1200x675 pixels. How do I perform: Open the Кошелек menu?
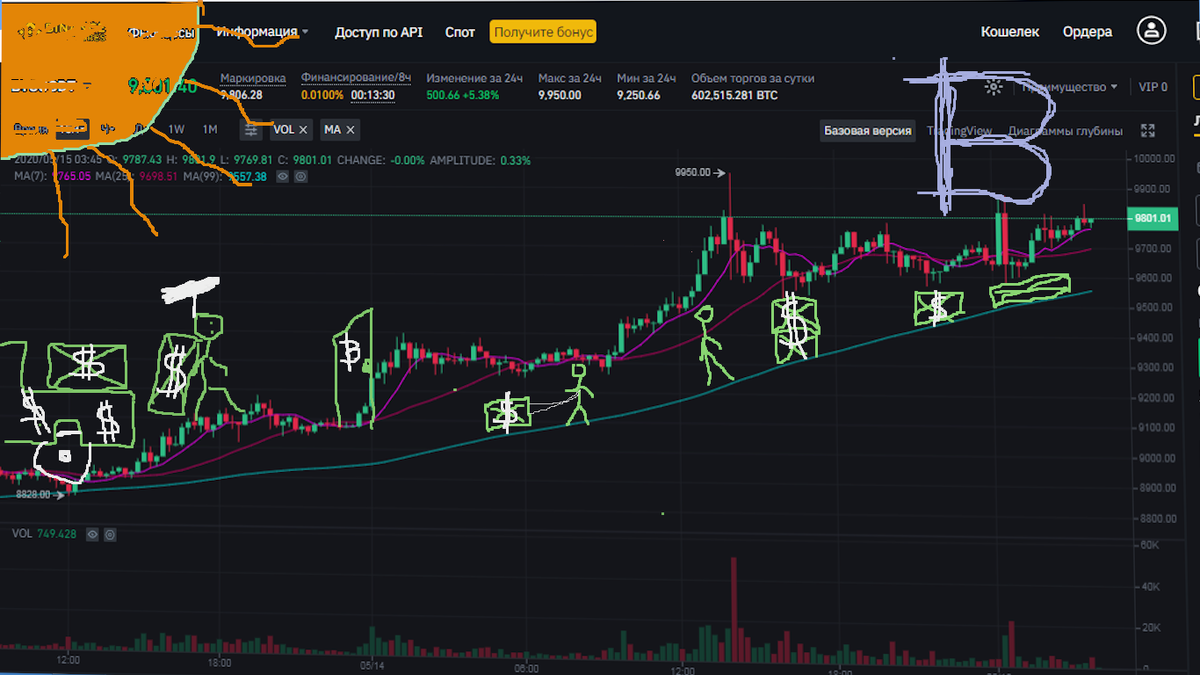point(1010,32)
